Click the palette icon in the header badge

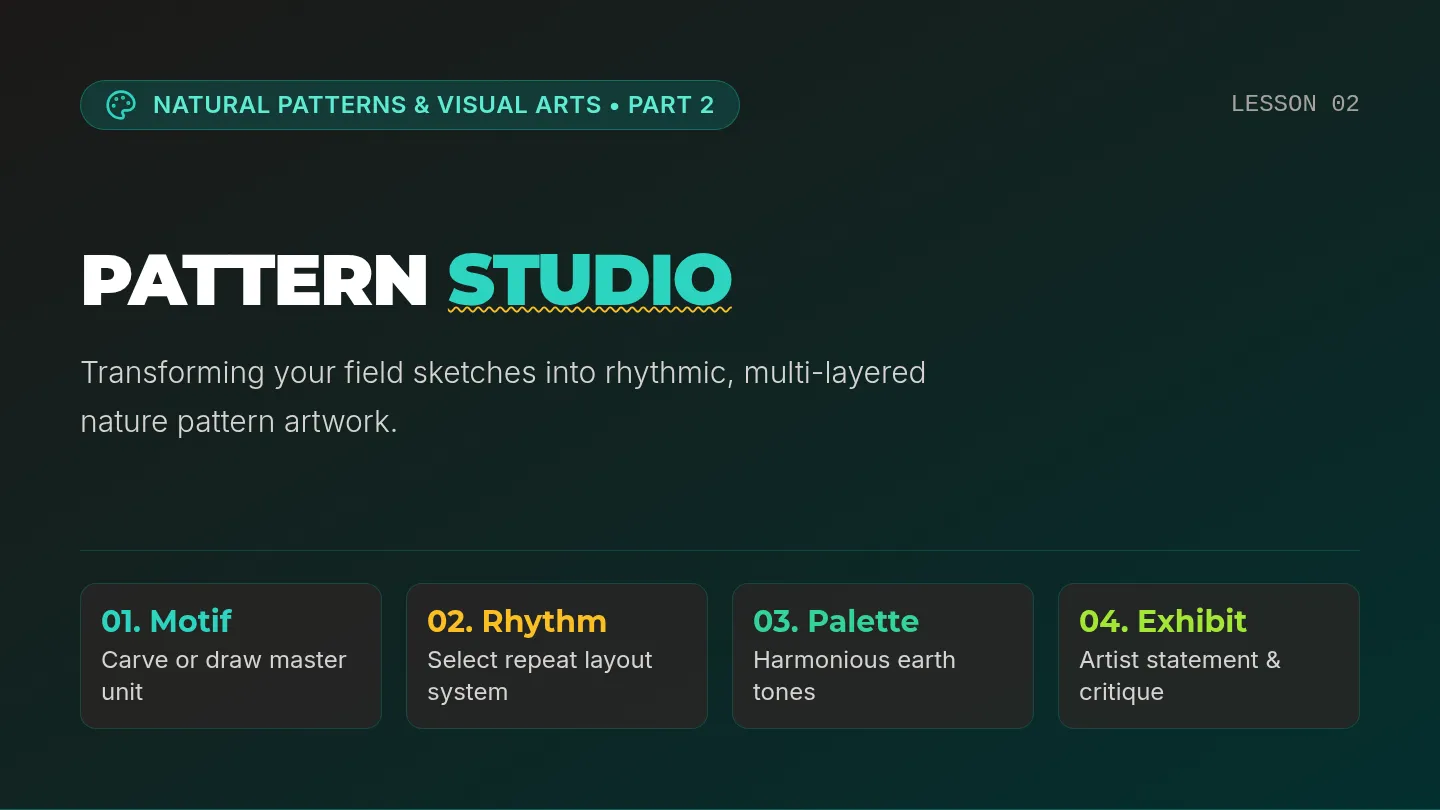tap(121, 105)
